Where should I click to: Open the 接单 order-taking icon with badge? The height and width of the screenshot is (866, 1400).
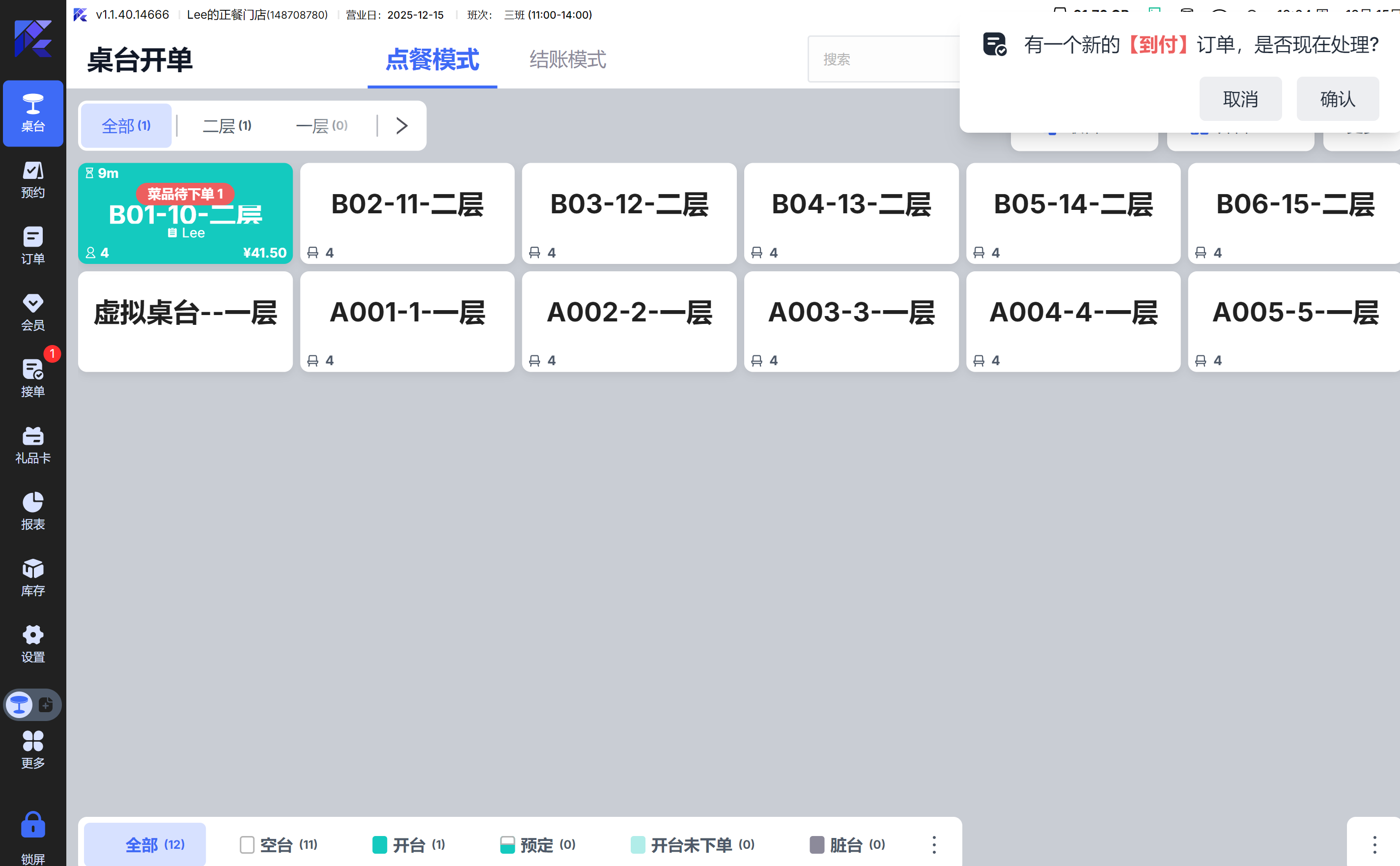(x=32, y=378)
